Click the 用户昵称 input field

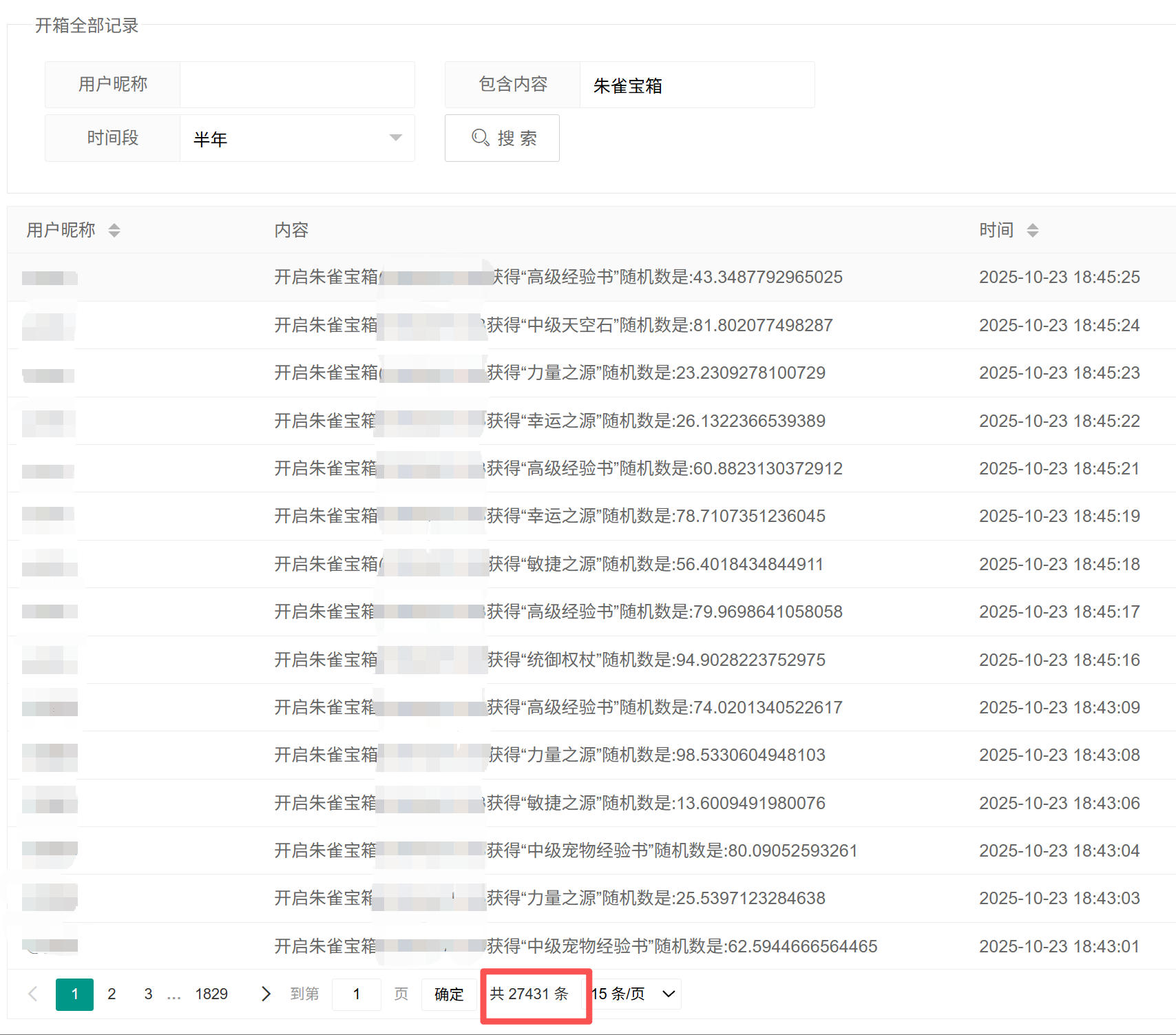tap(297, 85)
